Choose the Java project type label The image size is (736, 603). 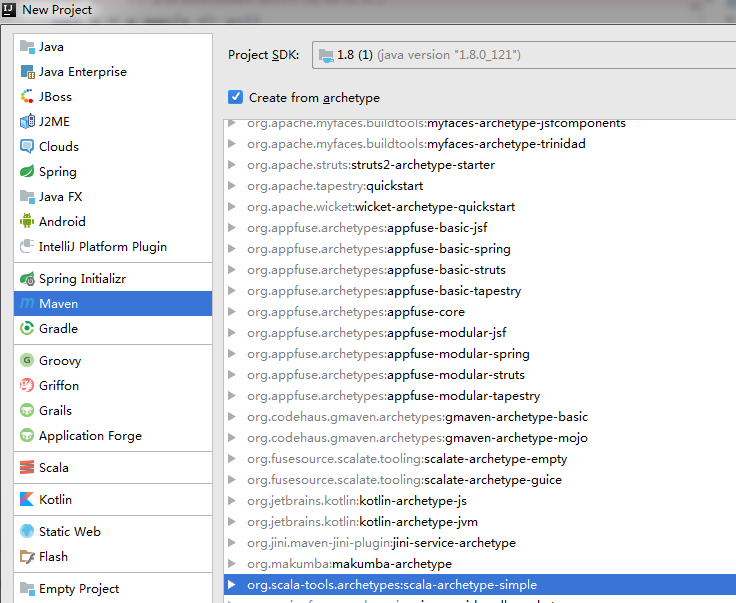(51, 47)
